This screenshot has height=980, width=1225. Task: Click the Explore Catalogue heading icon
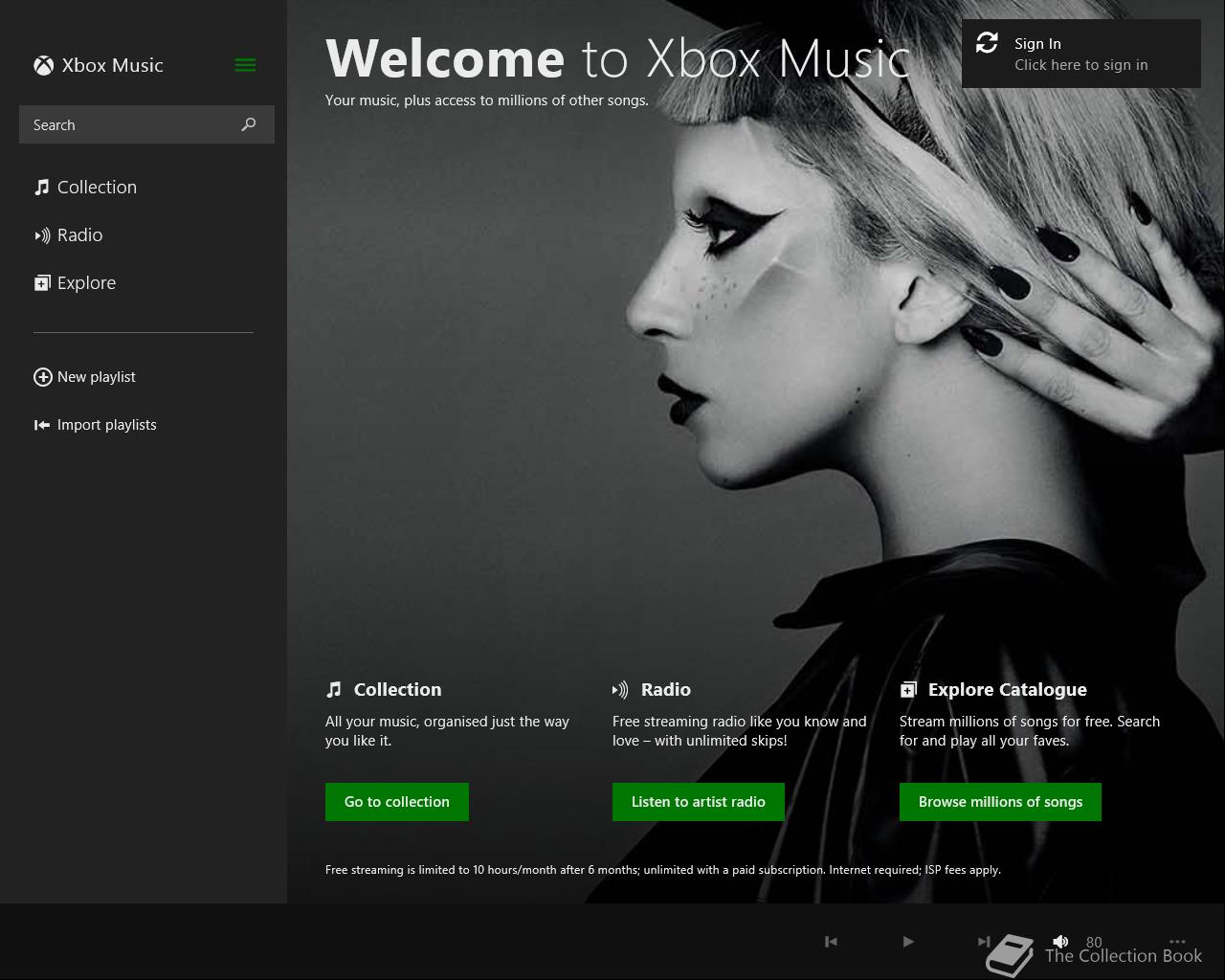pos(908,689)
